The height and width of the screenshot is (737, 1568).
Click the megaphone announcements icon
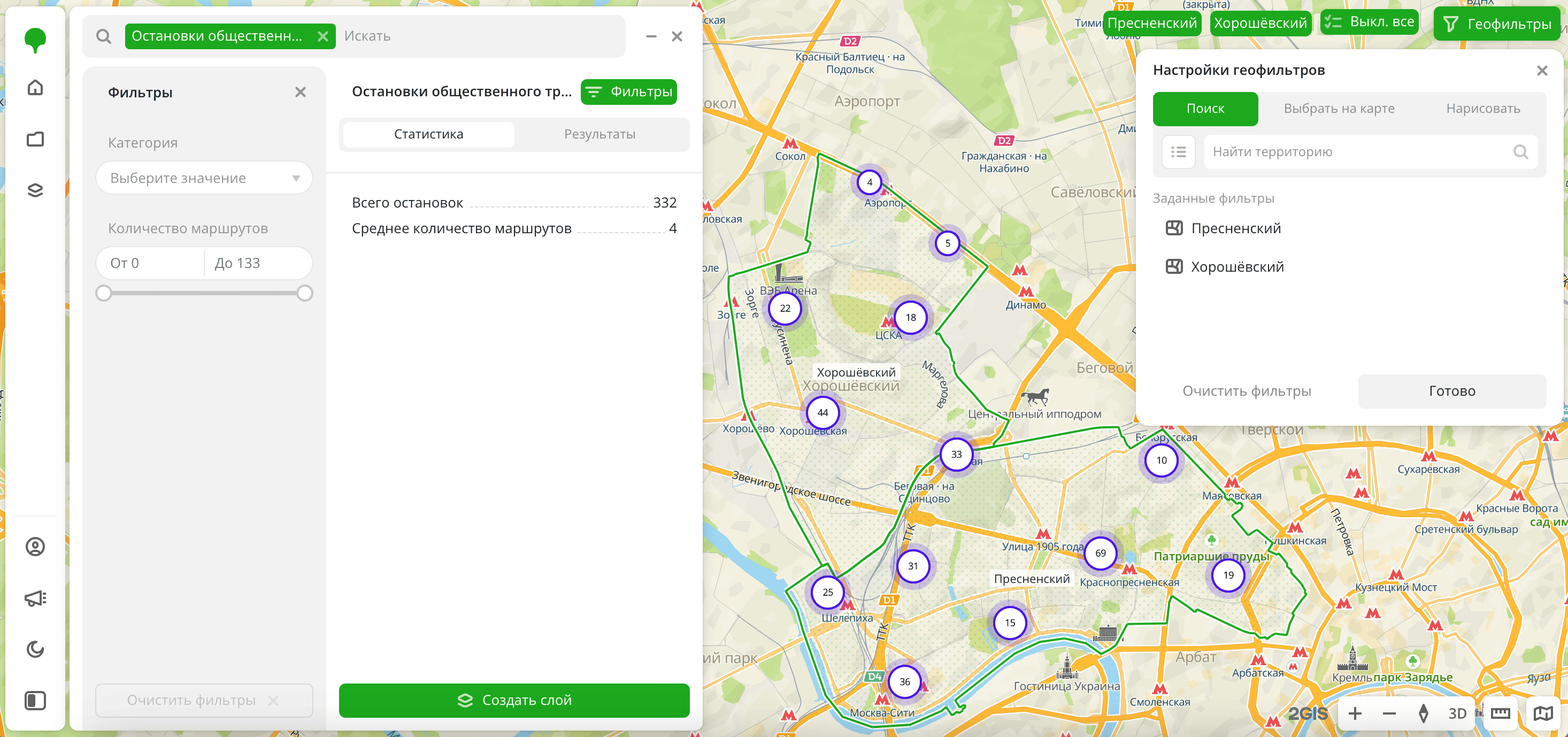(x=35, y=598)
